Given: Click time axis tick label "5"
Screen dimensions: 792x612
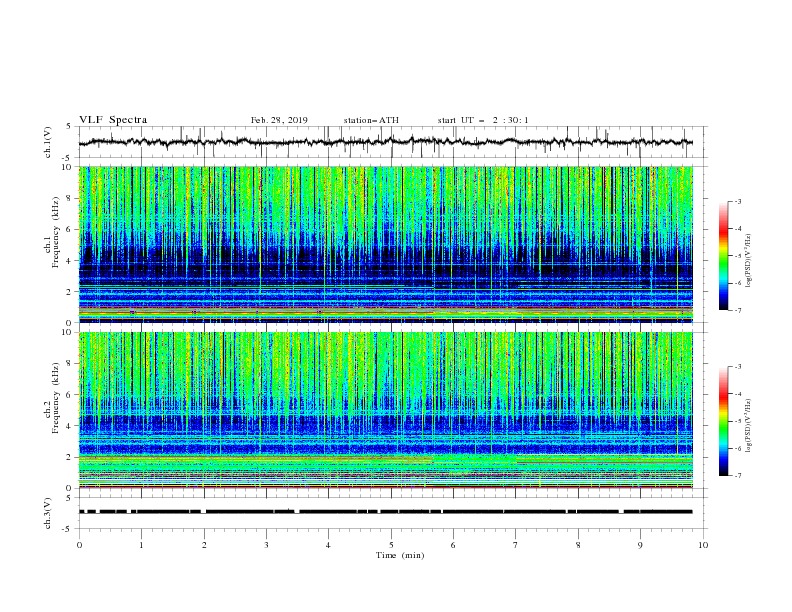Looking at the screenshot, I should pos(391,545).
